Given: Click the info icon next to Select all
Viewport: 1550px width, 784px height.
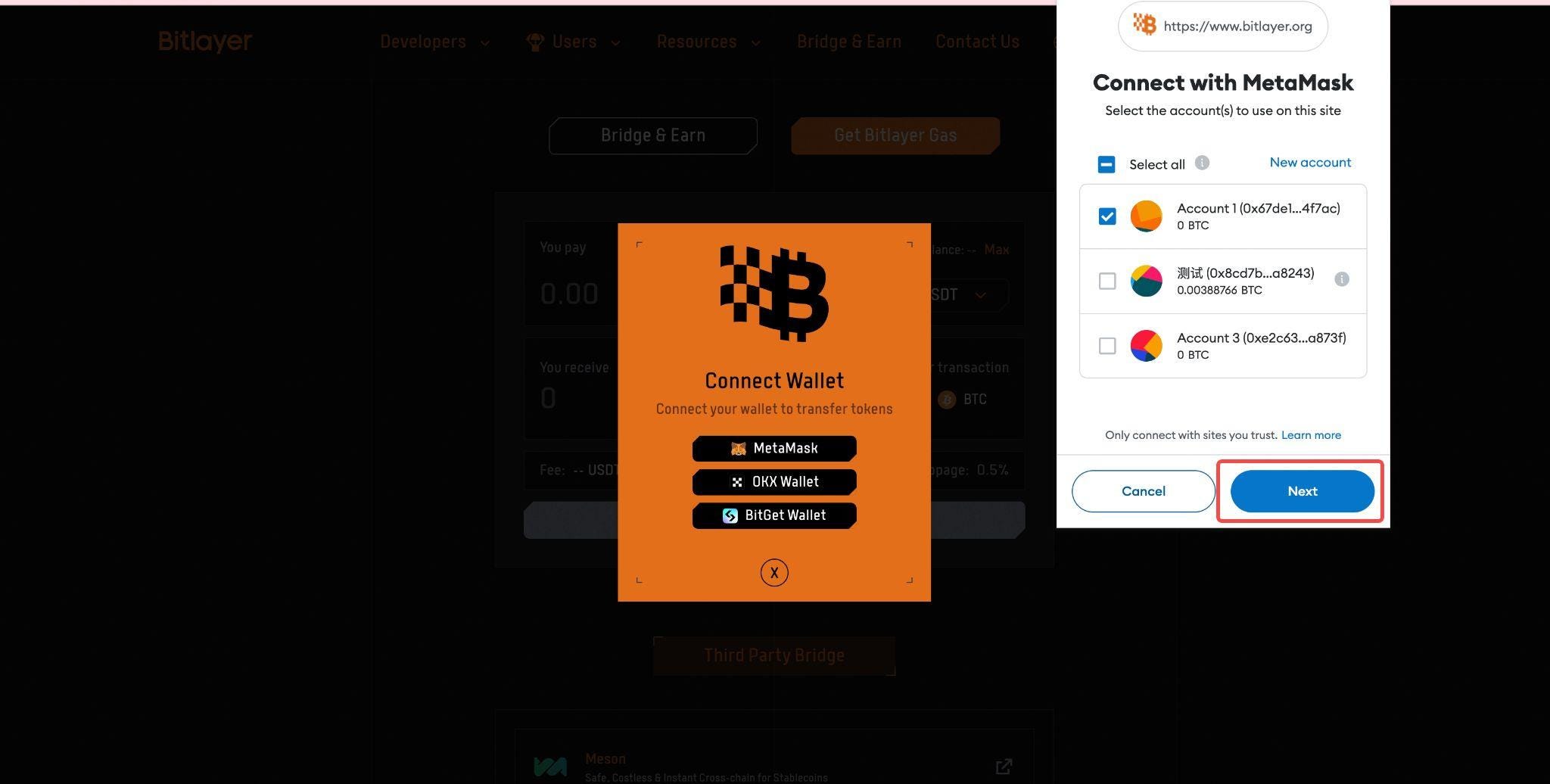Looking at the screenshot, I should pyautogui.click(x=1202, y=163).
